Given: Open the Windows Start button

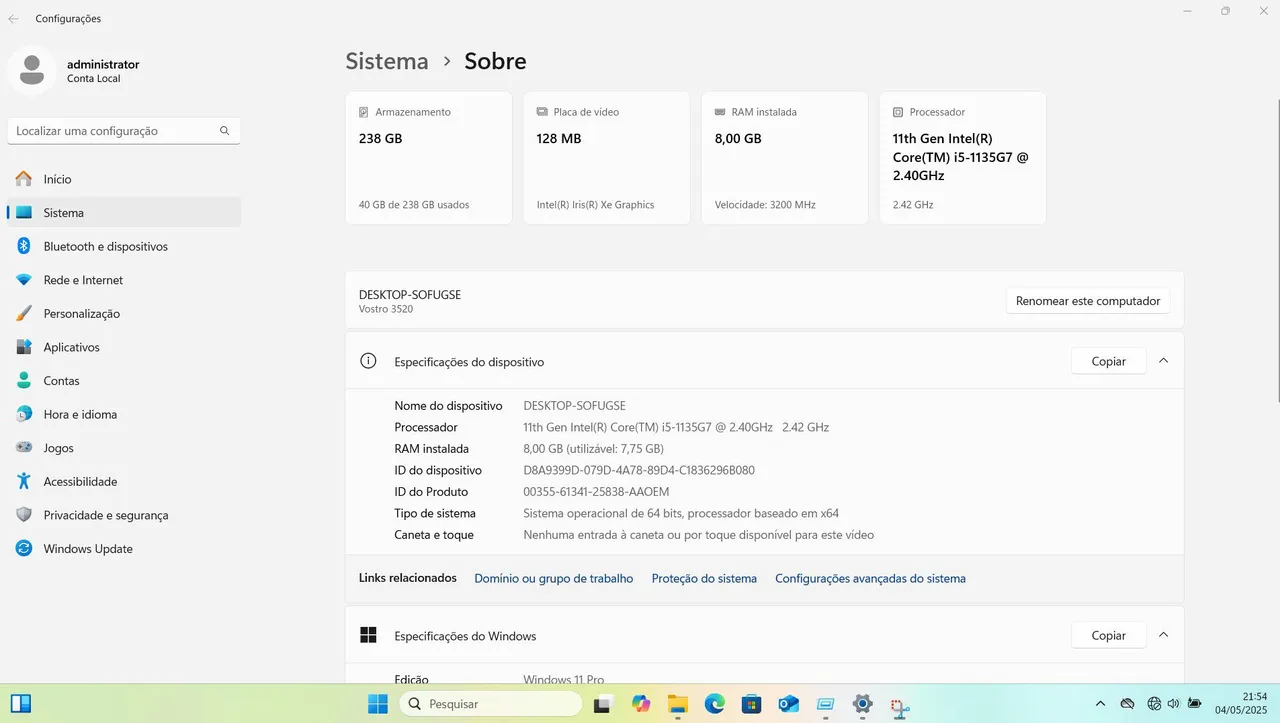Looking at the screenshot, I should [x=378, y=704].
